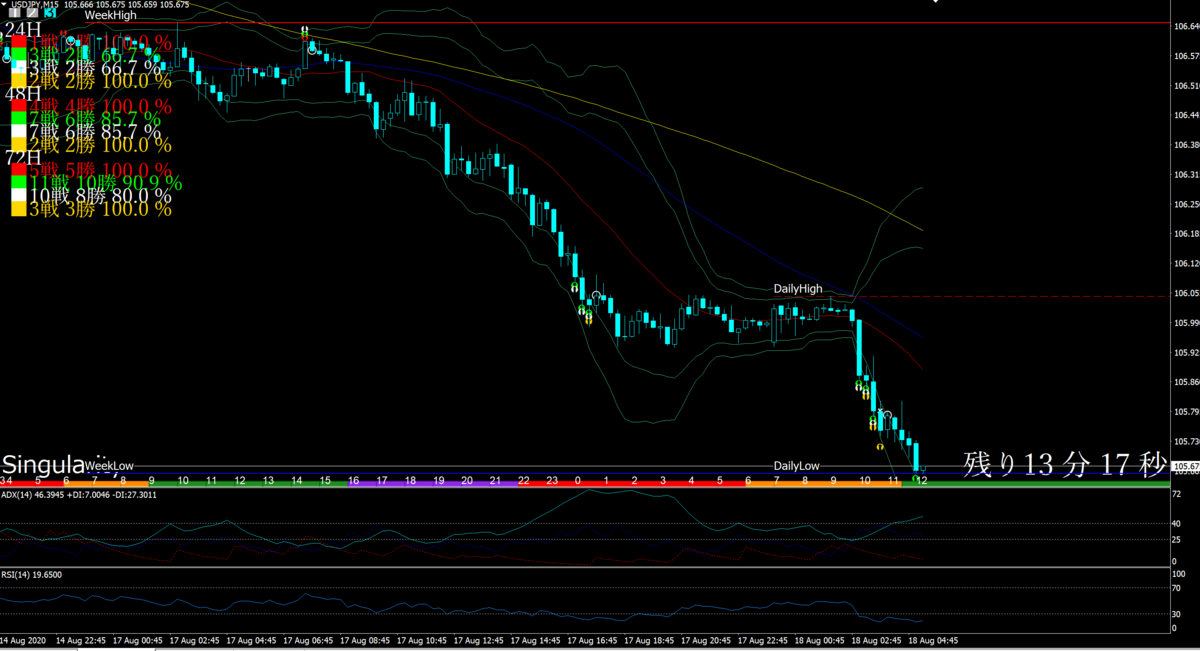Click the 14 Aug 2020 date axis label
The width and height of the screenshot is (1200, 651).
tap(25, 641)
